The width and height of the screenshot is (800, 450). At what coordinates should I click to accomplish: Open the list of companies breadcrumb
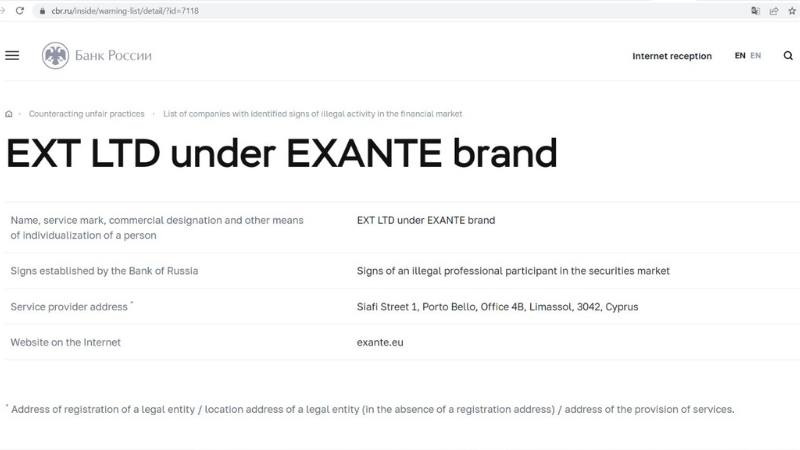312,114
